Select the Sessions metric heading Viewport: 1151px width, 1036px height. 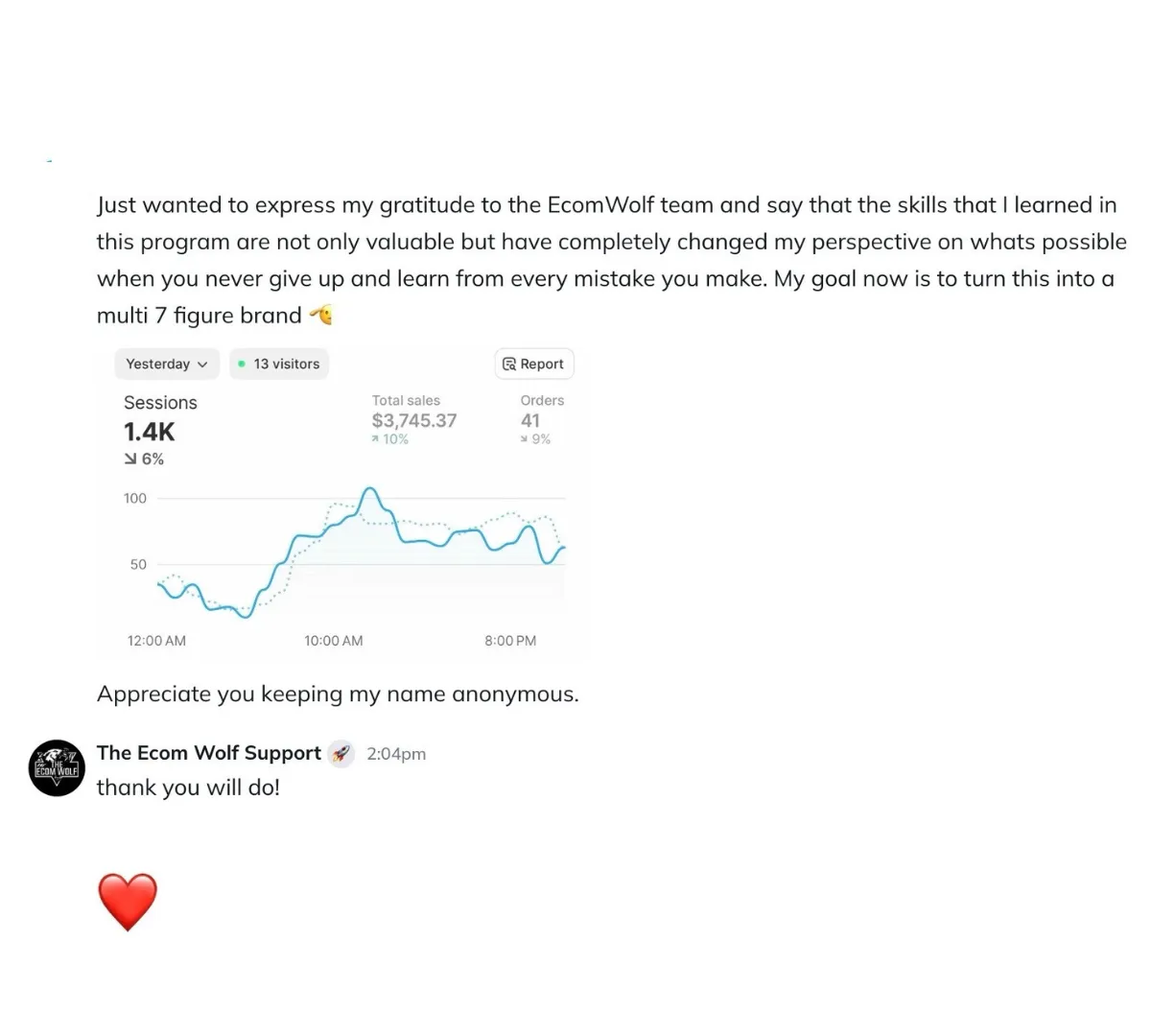[x=160, y=403]
